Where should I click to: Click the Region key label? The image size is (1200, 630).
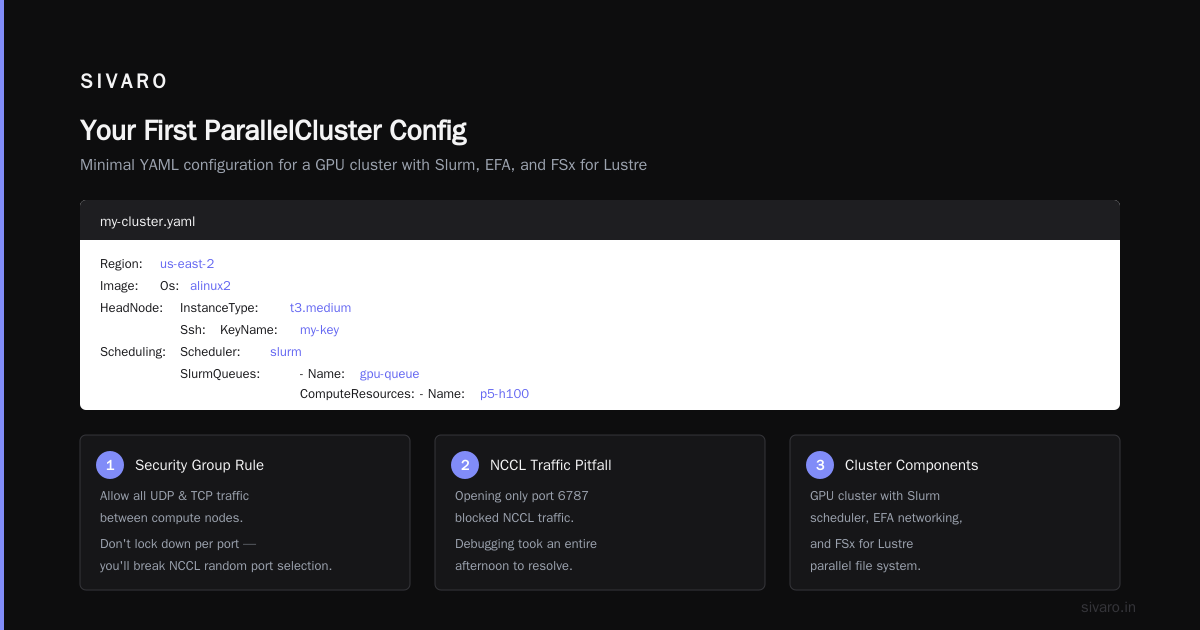point(121,264)
